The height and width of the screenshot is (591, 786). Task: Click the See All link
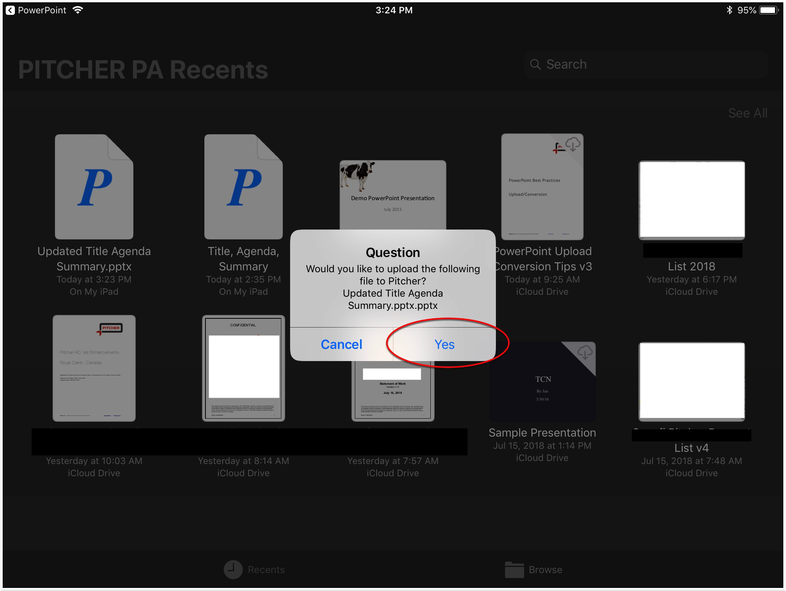tap(747, 113)
